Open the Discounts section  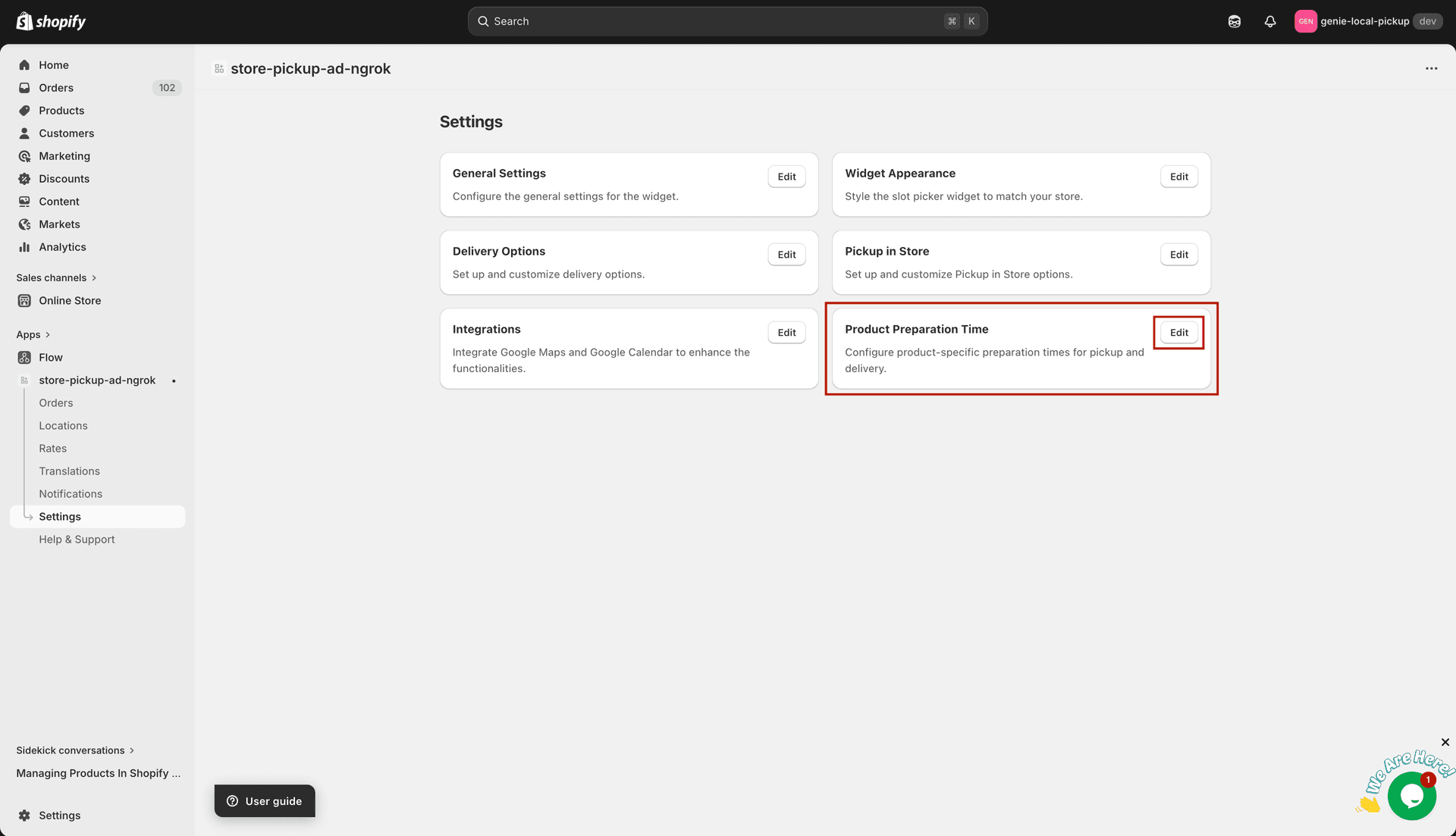tap(64, 178)
